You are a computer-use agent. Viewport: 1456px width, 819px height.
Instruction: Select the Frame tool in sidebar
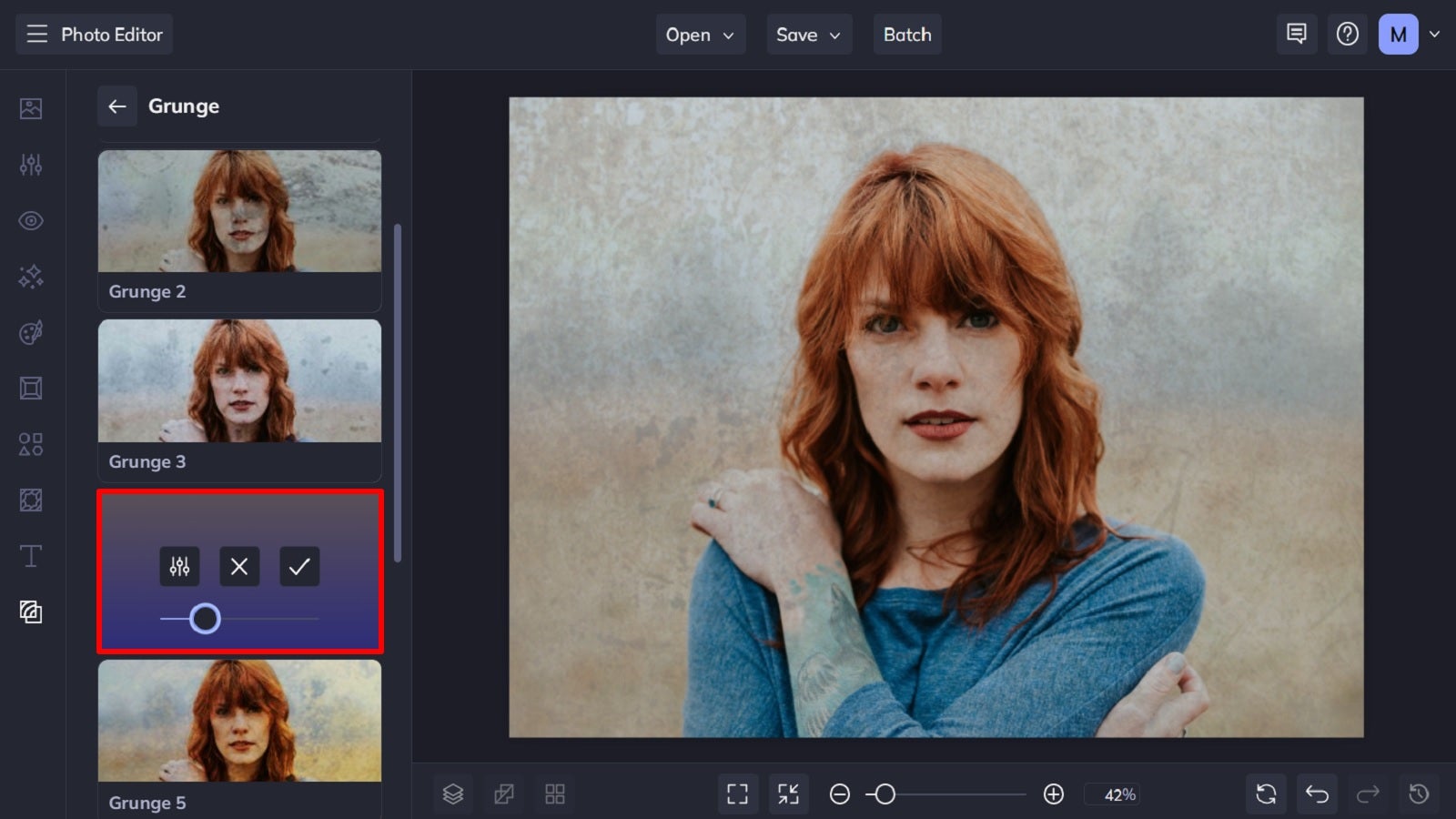[x=30, y=389]
